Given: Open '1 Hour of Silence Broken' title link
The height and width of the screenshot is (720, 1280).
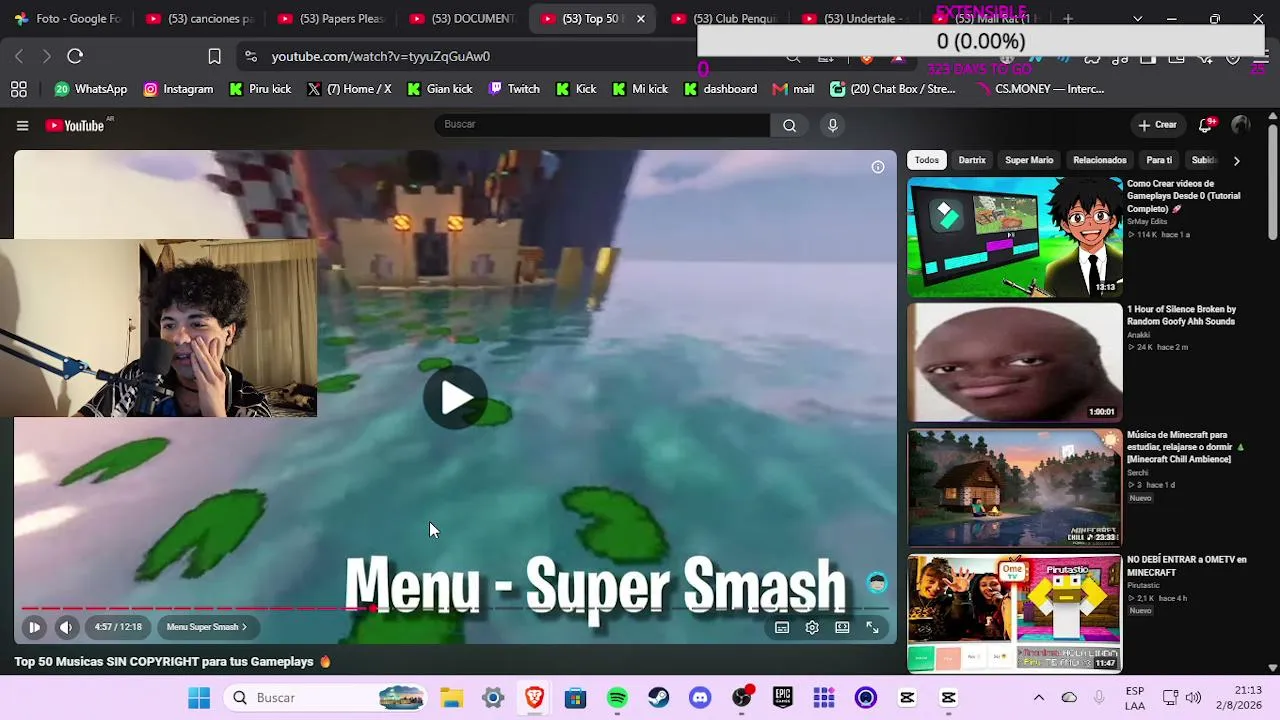Looking at the screenshot, I should (x=1182, y=316).
